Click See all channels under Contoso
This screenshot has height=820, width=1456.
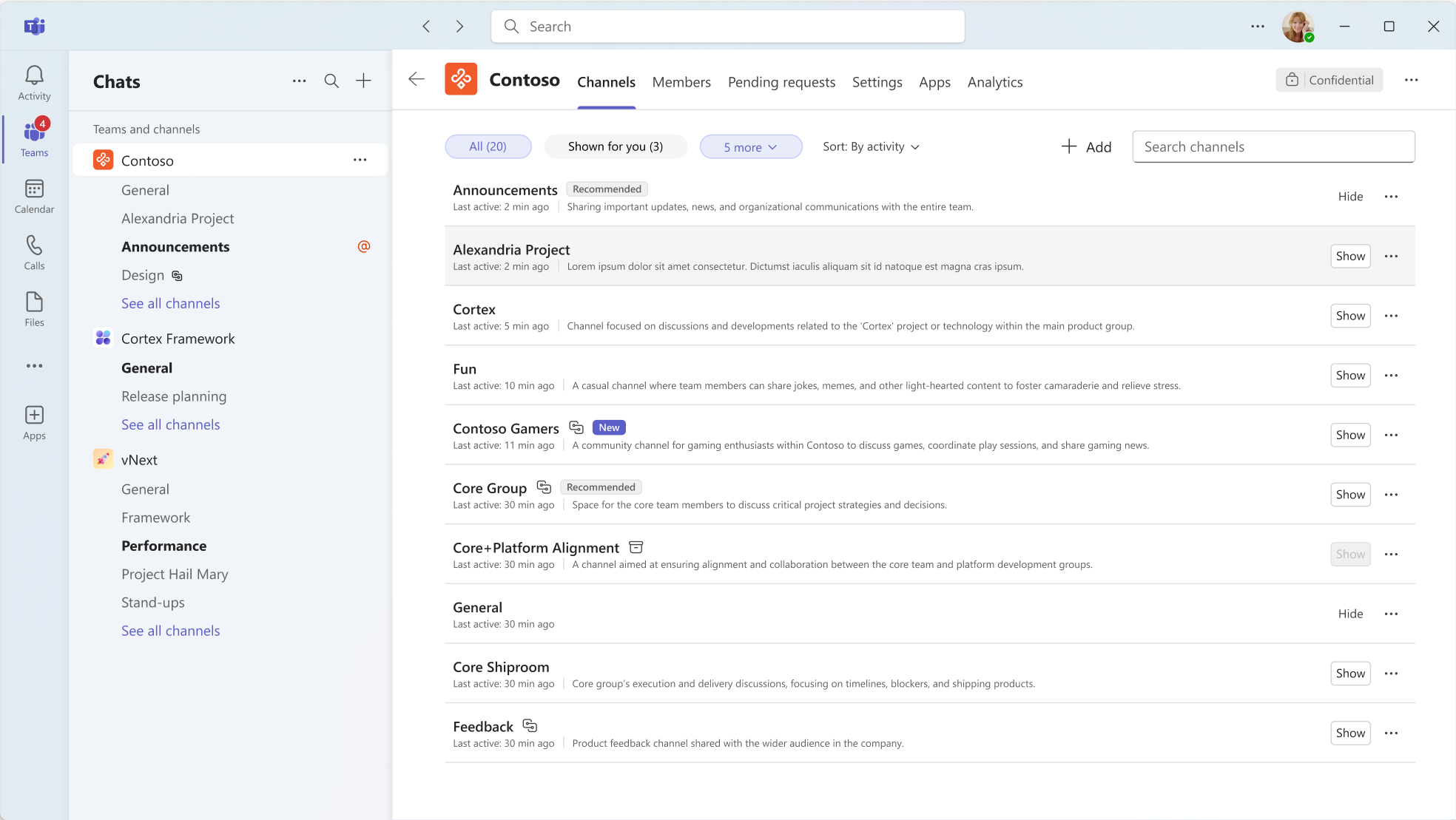(171, 303)
